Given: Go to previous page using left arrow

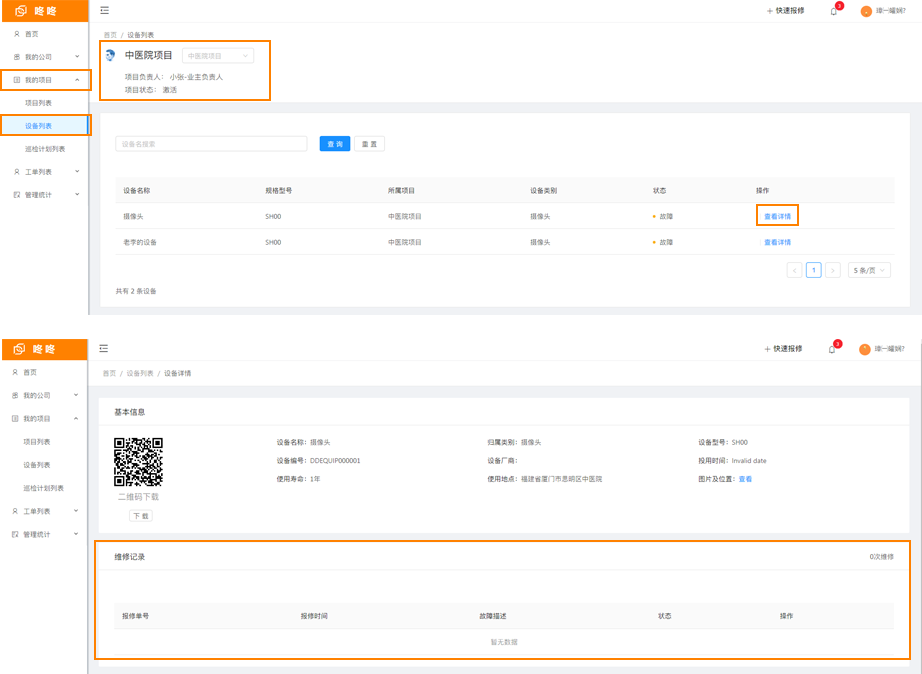Looking at the screenshot, I should click(794, 270).
